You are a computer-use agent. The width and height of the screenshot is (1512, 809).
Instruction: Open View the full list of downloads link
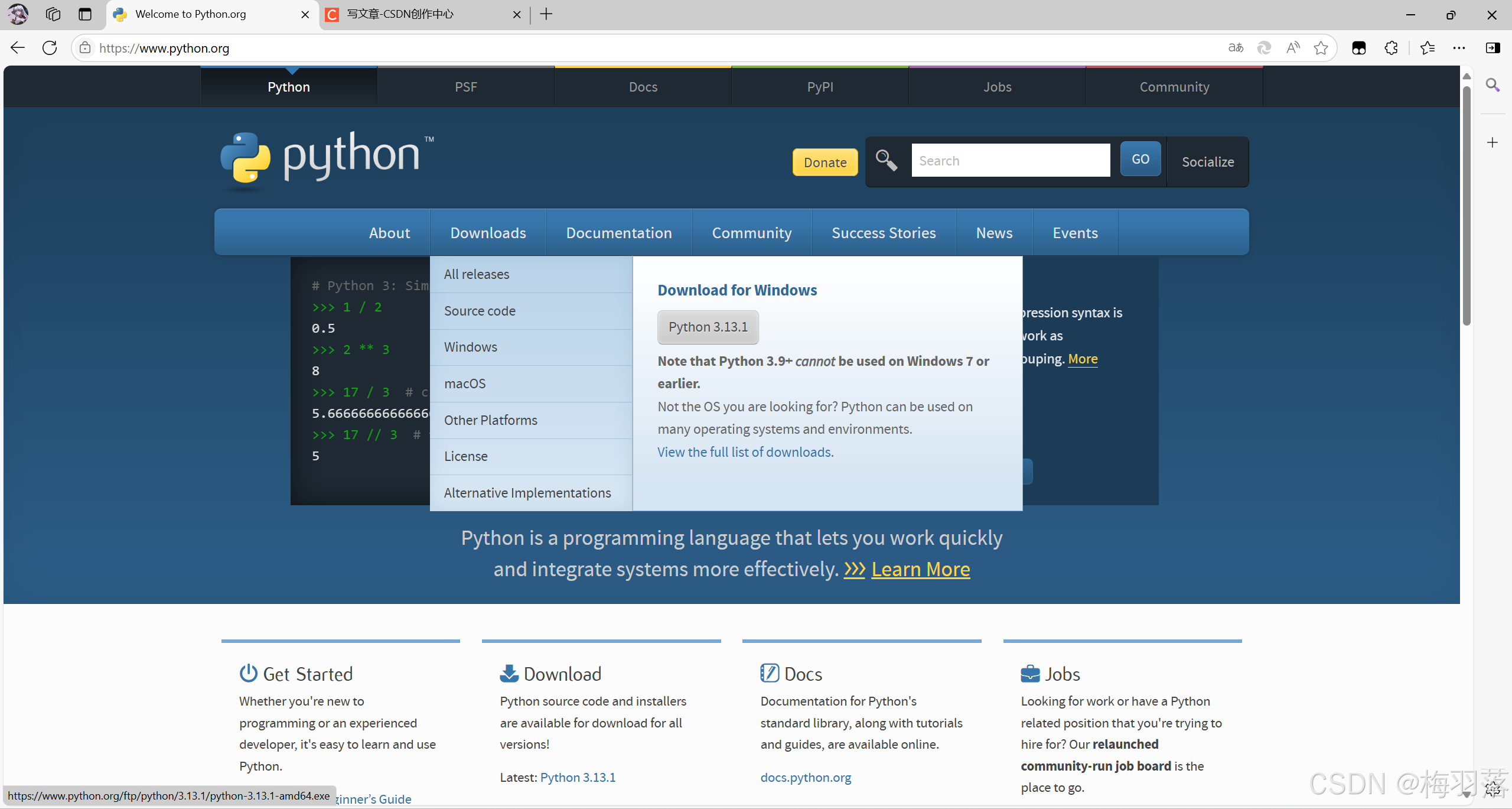point(745,452)
